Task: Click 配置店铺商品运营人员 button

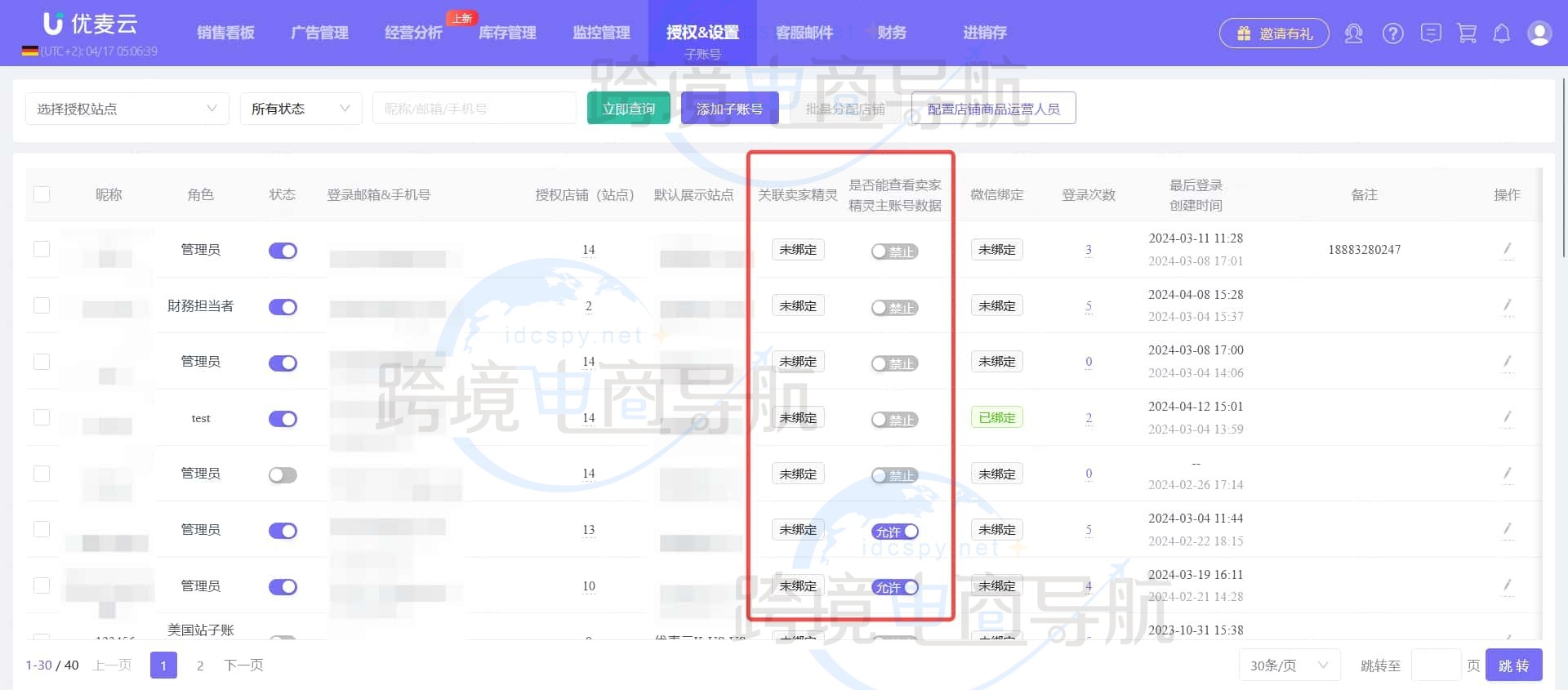Action: 993,109
